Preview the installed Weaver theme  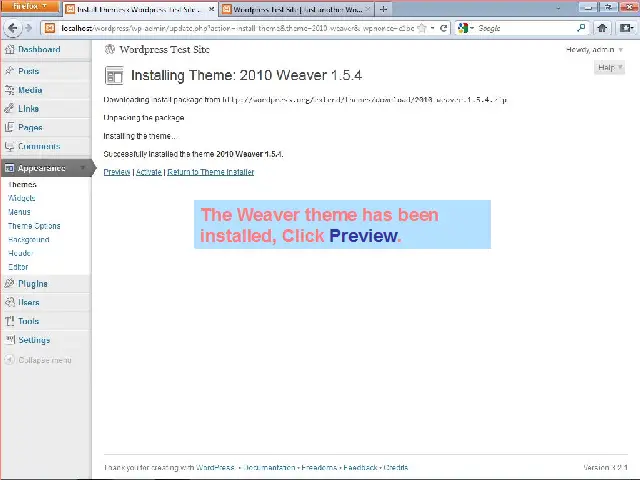pos(117,172)
